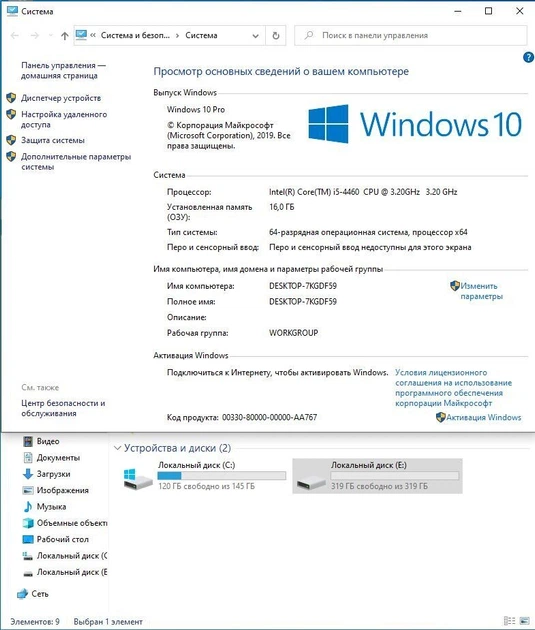
Task: Click the Система breadcrumb in address bar
Action: point(201,35)
